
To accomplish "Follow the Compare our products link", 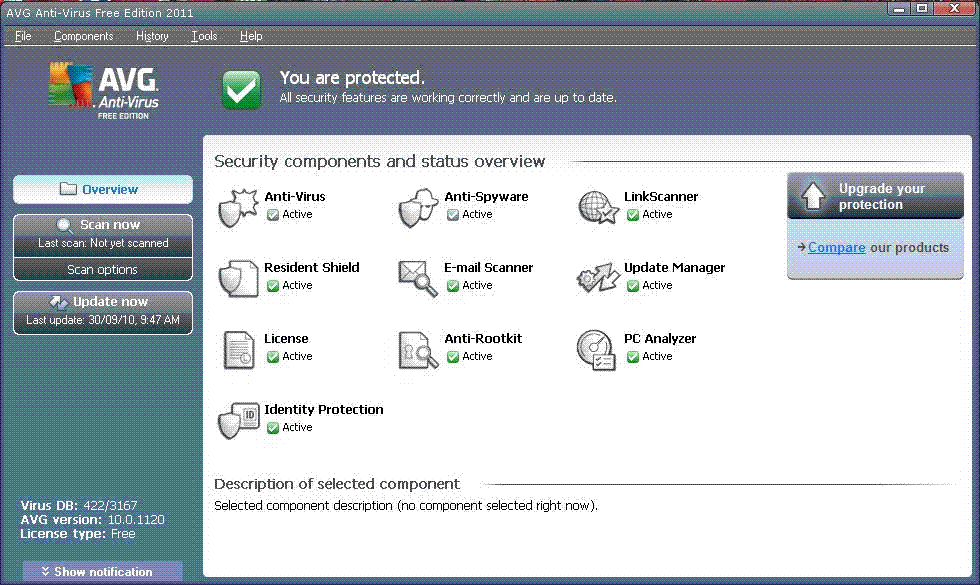I will [836, 248].
